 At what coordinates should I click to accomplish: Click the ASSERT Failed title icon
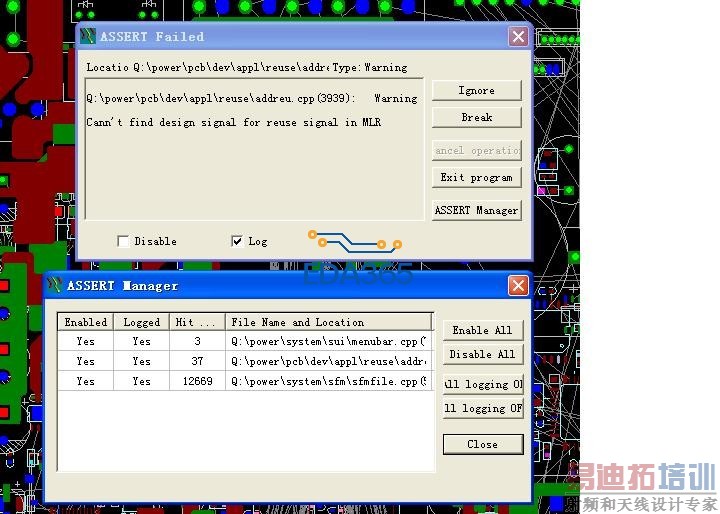pos(88,36)
